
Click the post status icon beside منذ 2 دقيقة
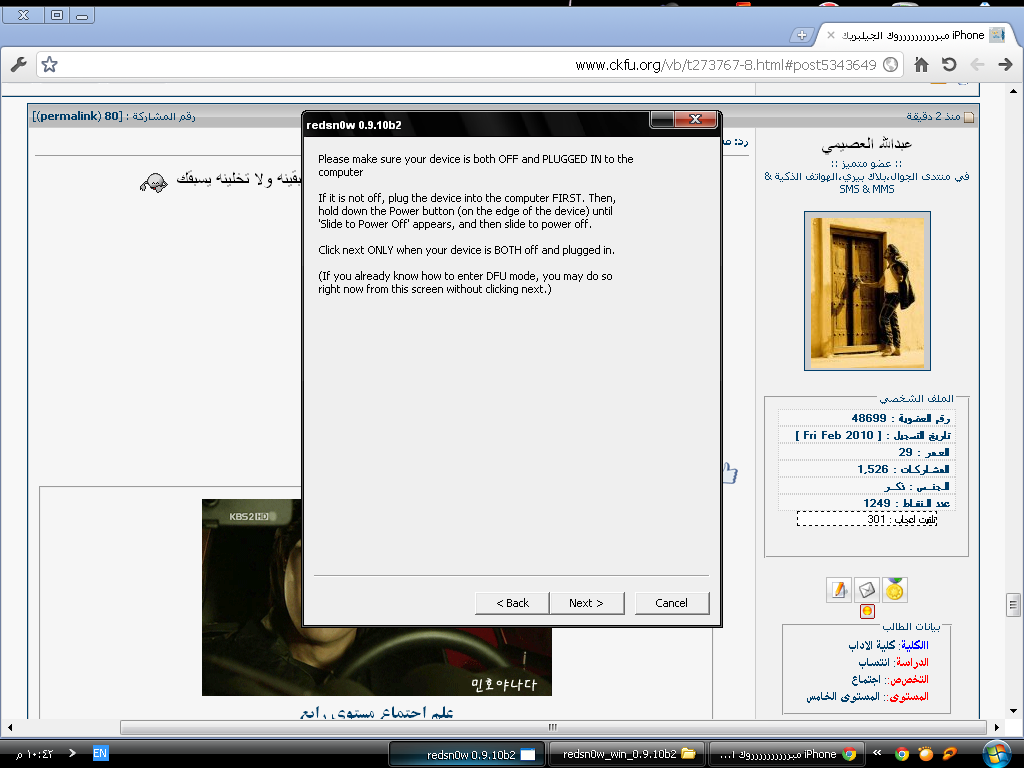(969, 117)
